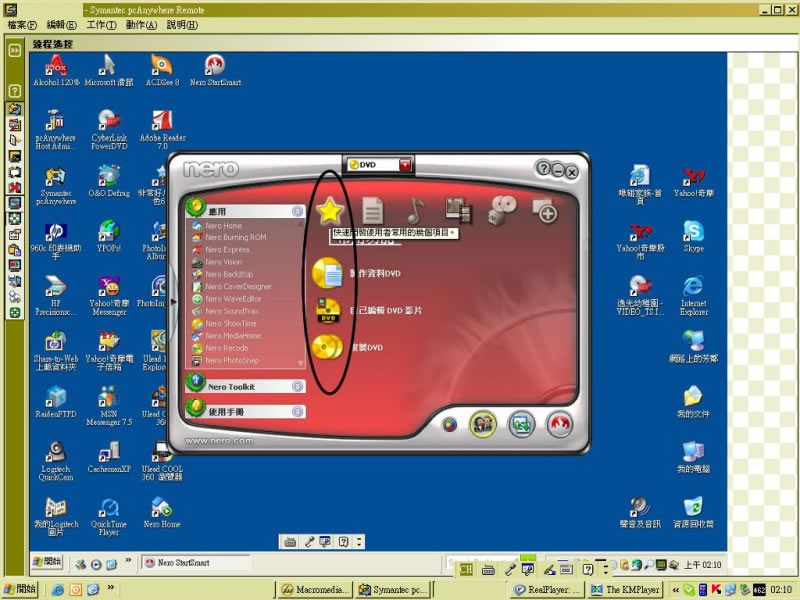Click the CyberLink PowerDVD desktop icon
This screenshot has width=800, height=600.
click(x=109, y=130)
